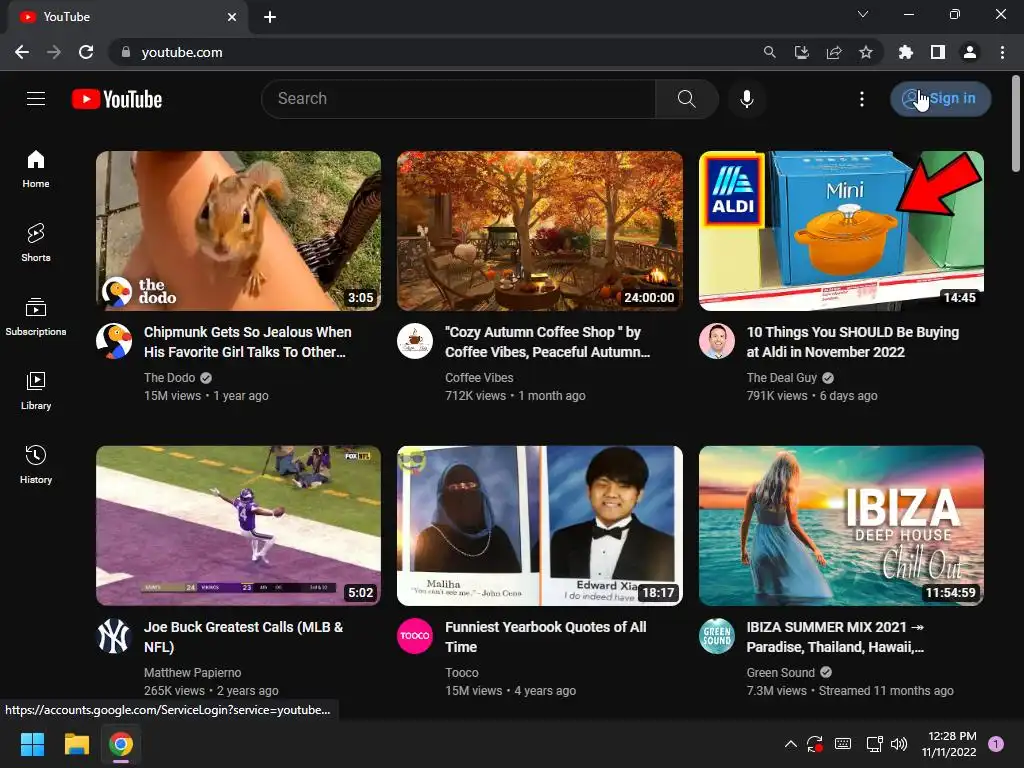Open the IBIZA Deep House thumbnail
The height and width of the screenshot is (768, 1024).
pos(841,526)
